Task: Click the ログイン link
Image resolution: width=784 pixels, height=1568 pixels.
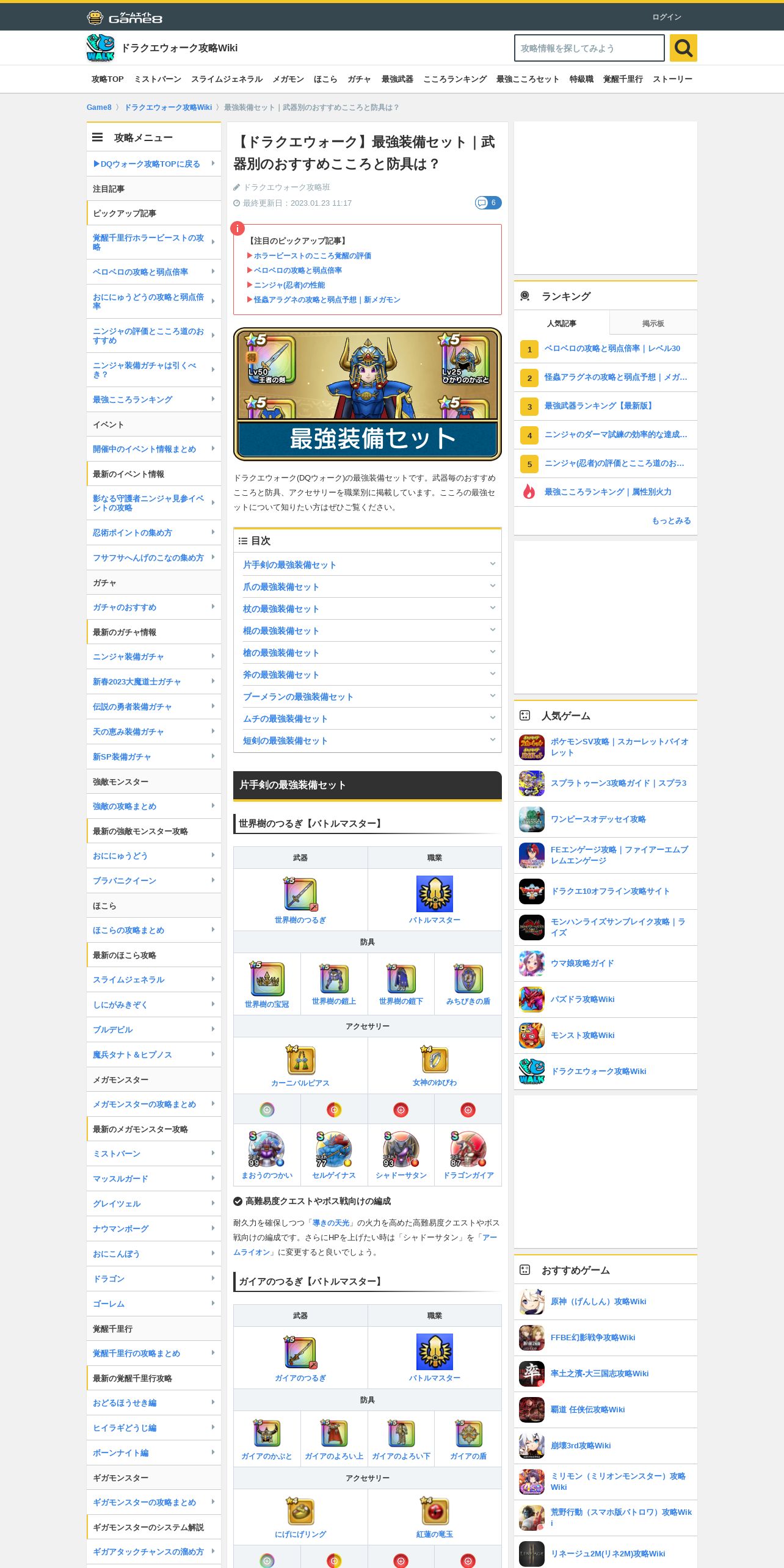Action: click(667, 17)
